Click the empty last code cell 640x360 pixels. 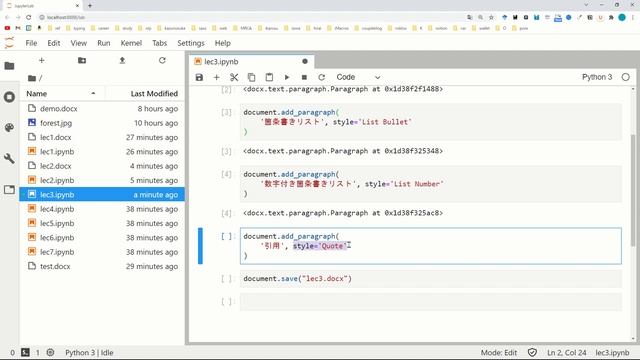[x=431, y=302]
